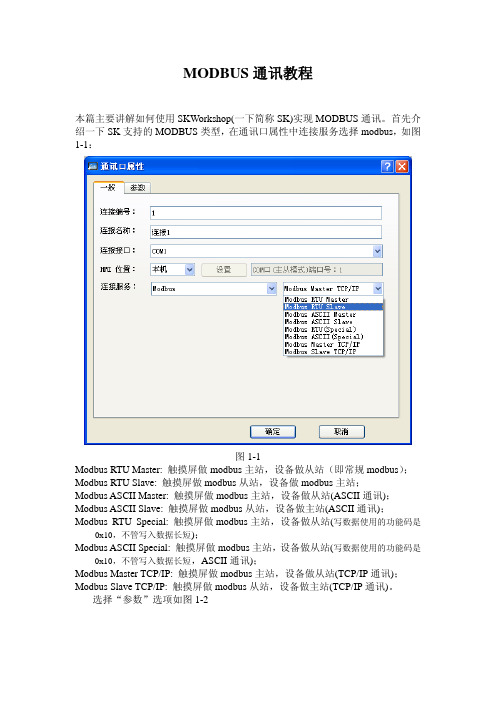Viewport: 496px width, 702px height.
Task: Switch to the 参数 tab
Action: pyautogui.click(x=137, y=188)
